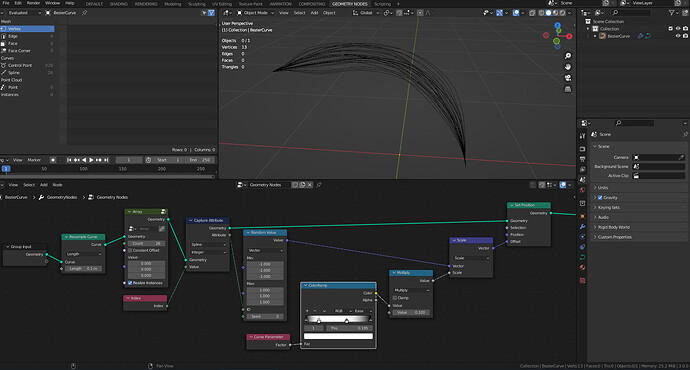Viewport: 690px width, 370px height.
Task: Enable the Constant Offset checkbox
Action: tap(130, 250)
